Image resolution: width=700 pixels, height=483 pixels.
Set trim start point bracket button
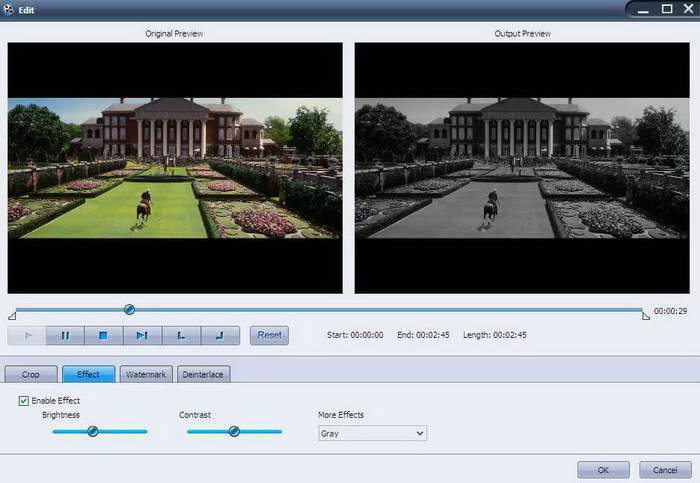181,335
